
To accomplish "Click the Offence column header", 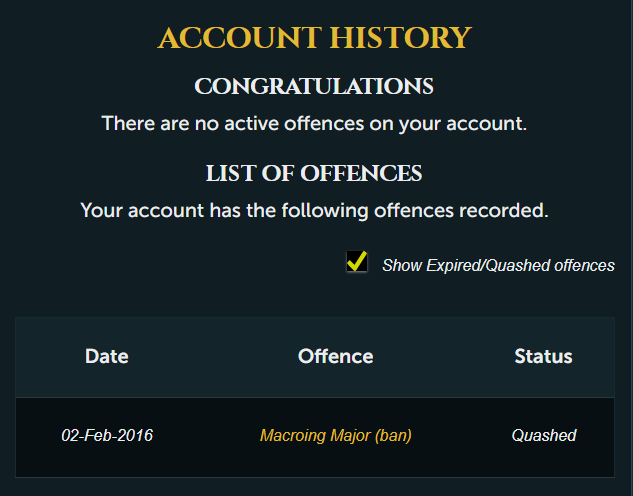I will [335, 356].
